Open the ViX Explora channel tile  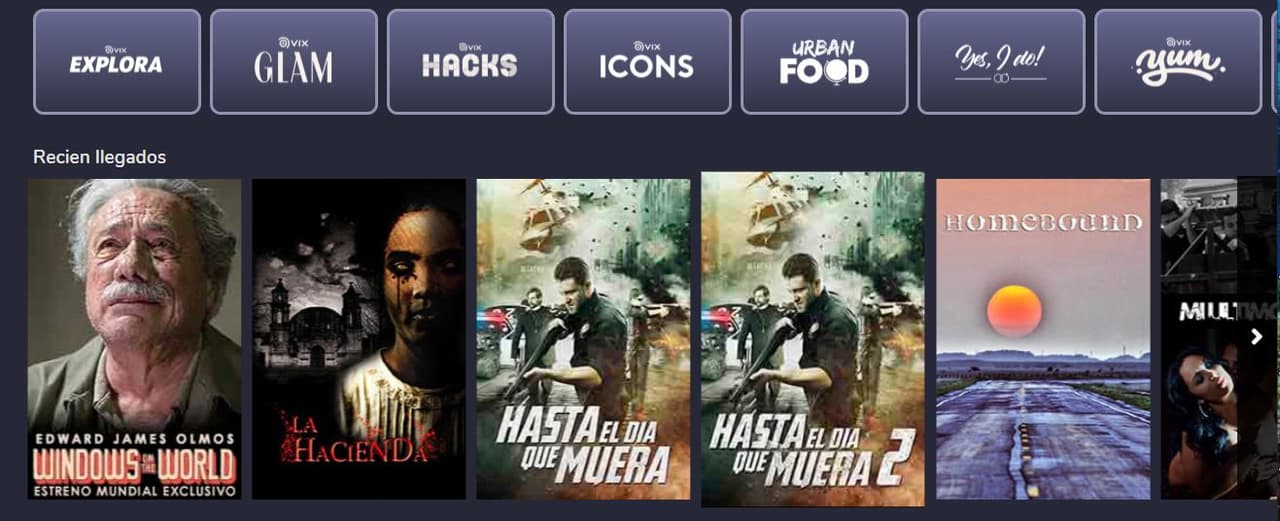coord(117,62)
